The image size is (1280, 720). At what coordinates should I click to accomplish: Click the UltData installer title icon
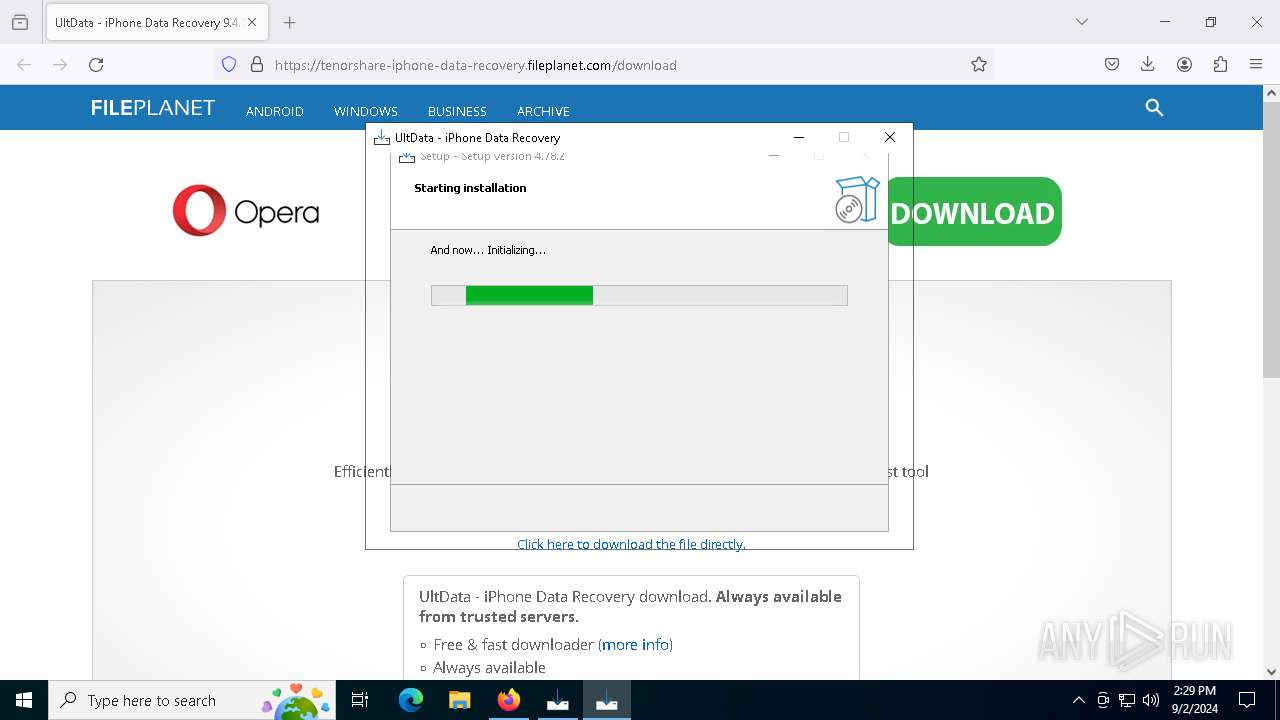pyautogui.click(x=382, y=137)
